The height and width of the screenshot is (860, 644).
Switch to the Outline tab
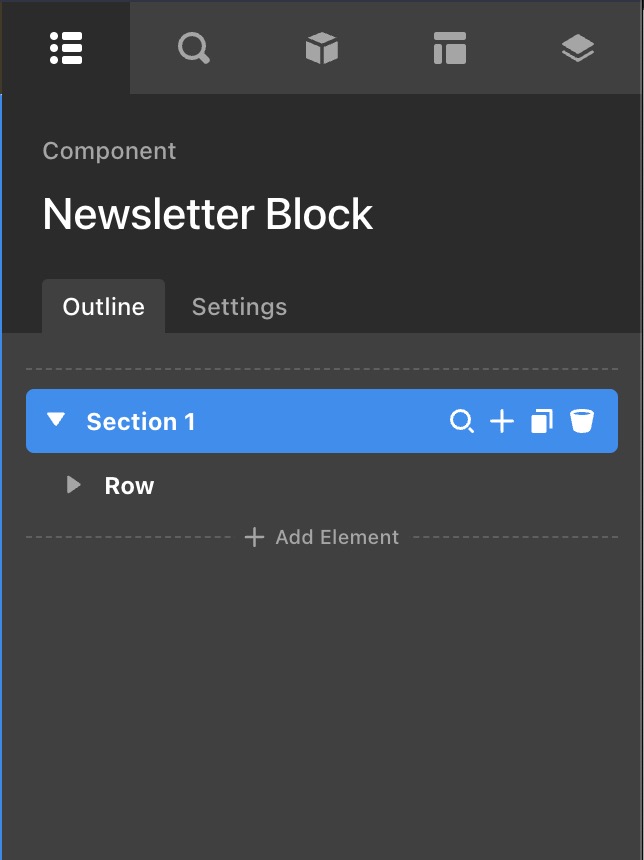[103, 307]
